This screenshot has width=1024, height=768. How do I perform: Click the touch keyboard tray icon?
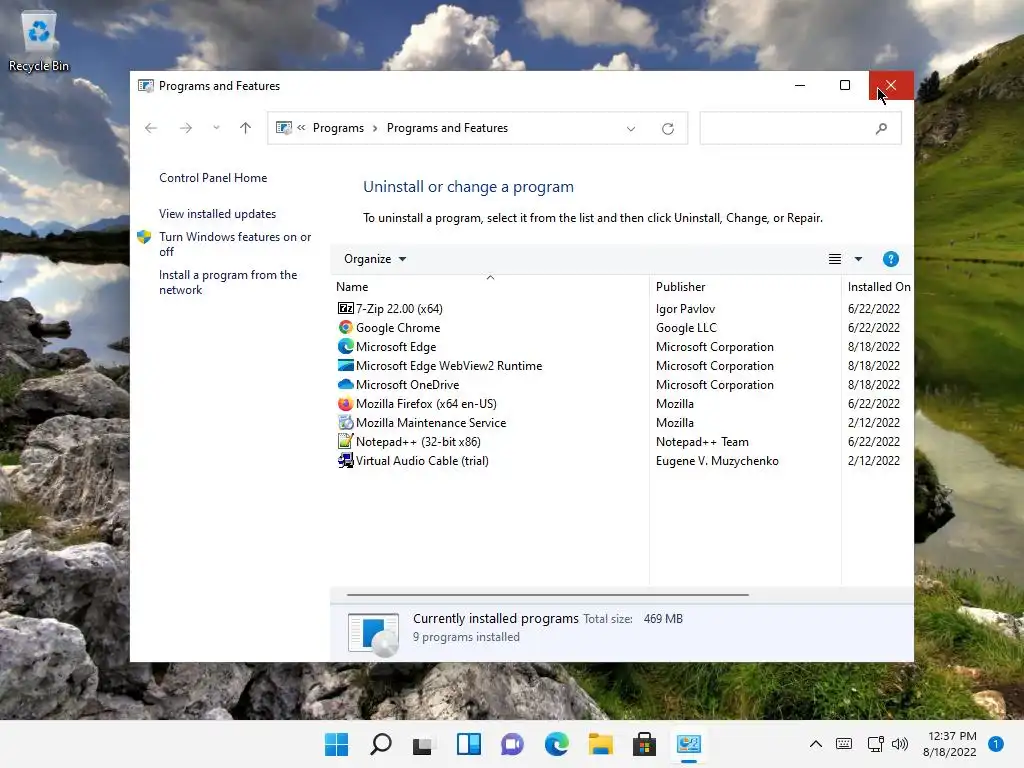click(844, 744)
